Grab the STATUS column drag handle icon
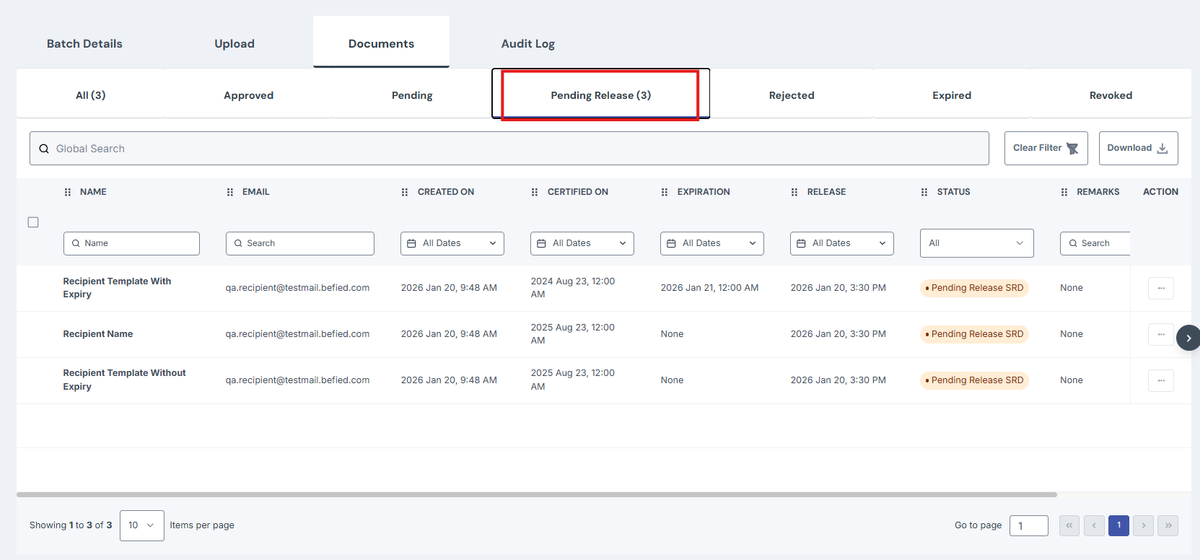Image resolution: width=1200 pixels, height=560 pixels. [925, 192]
